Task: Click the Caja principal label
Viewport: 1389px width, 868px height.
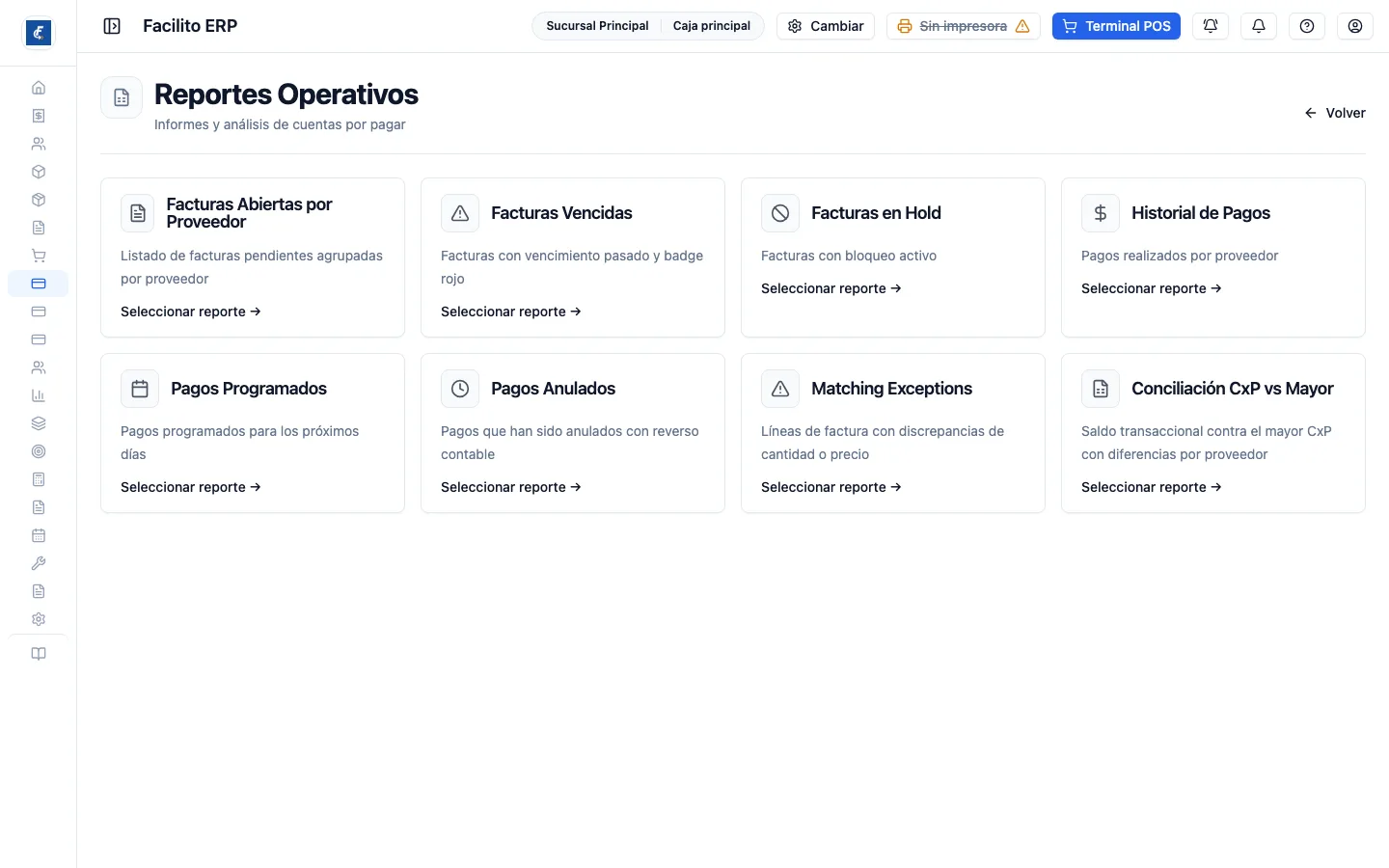Action: [x=712, y=26]
